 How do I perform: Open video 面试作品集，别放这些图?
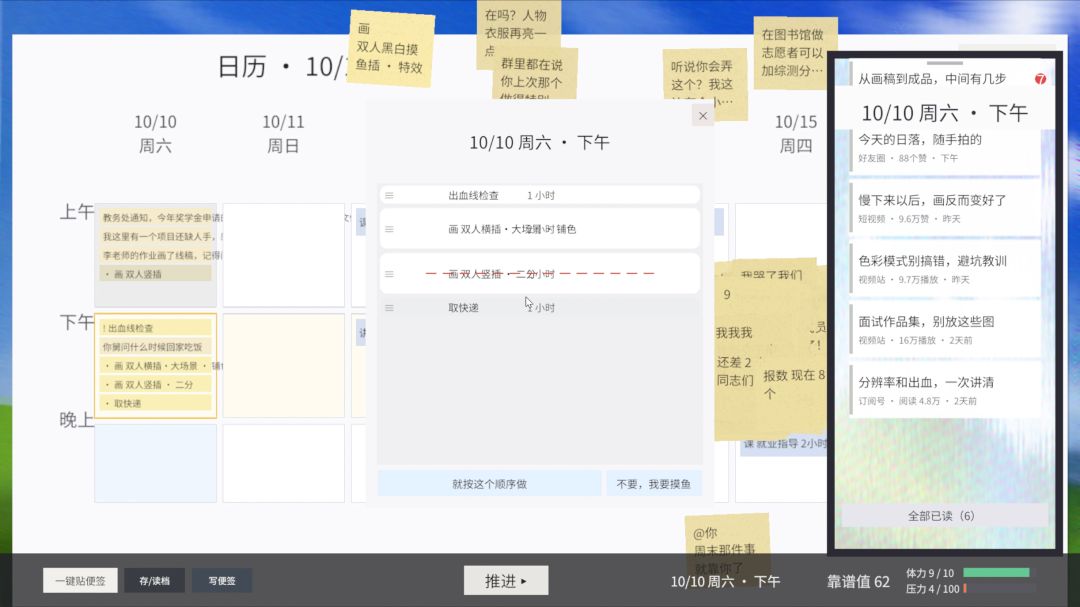945,330
